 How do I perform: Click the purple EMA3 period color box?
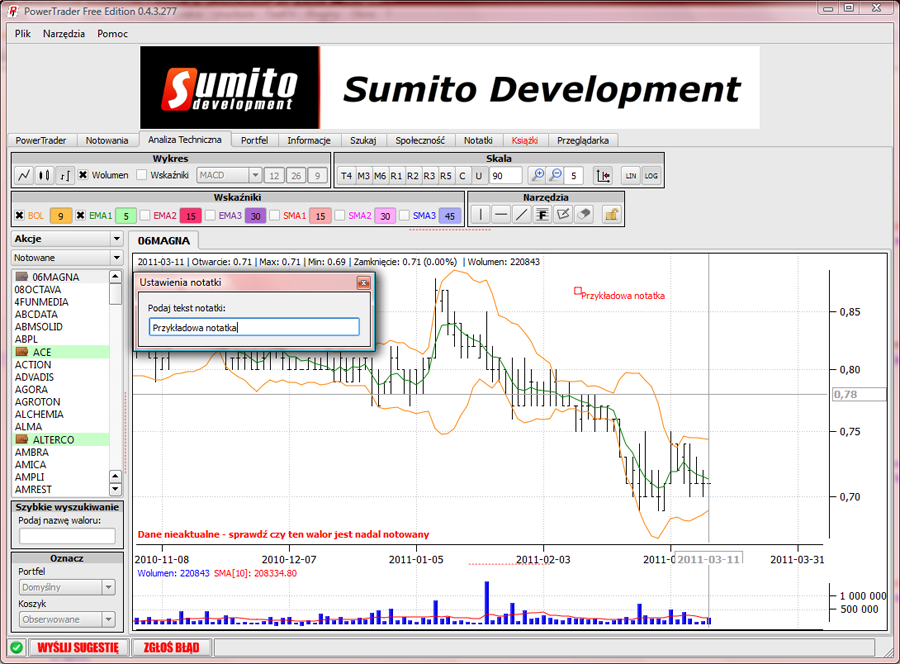click(x=255, y=216)
